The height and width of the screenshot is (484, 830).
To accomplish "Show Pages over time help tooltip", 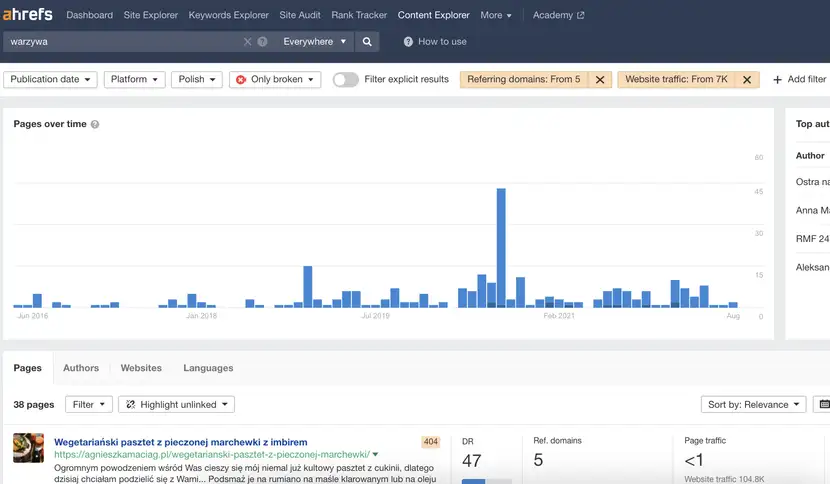I will [95, 124].
